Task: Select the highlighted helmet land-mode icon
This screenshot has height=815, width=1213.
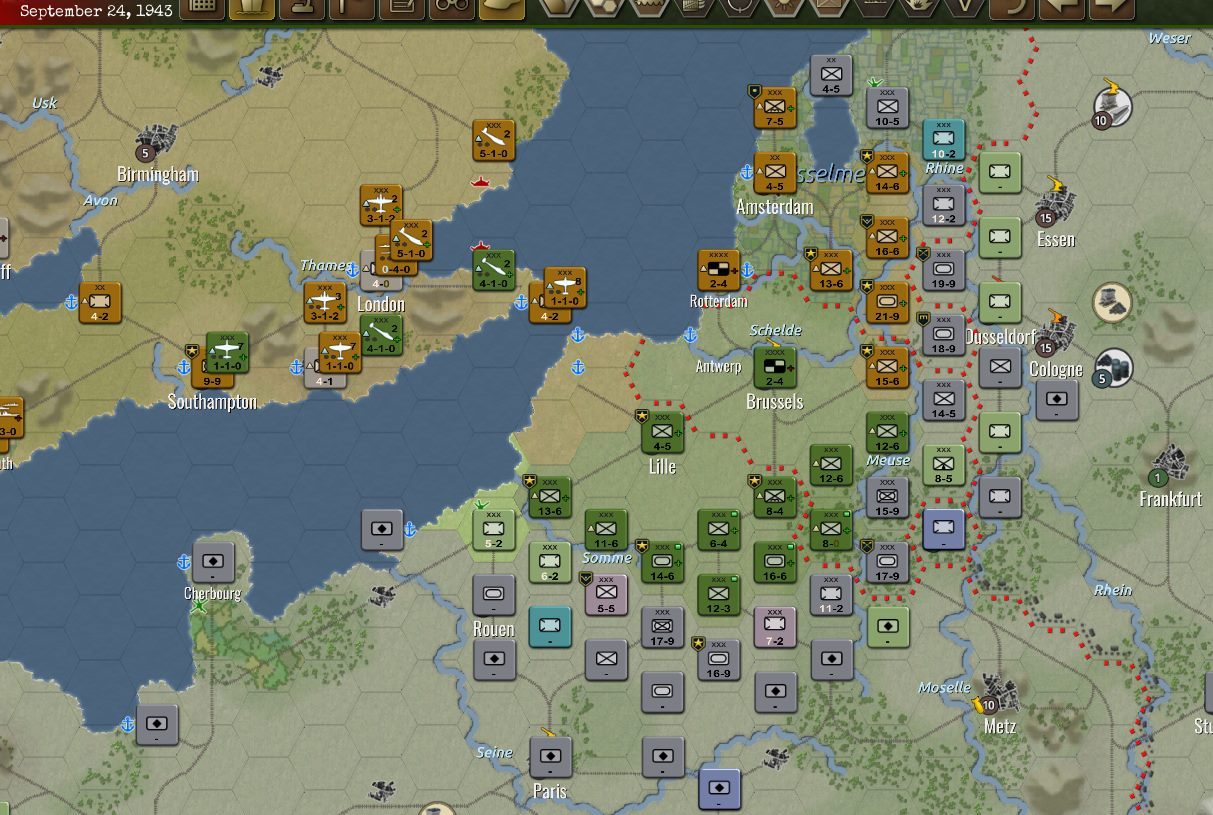Action: click(x=503, y=8)
